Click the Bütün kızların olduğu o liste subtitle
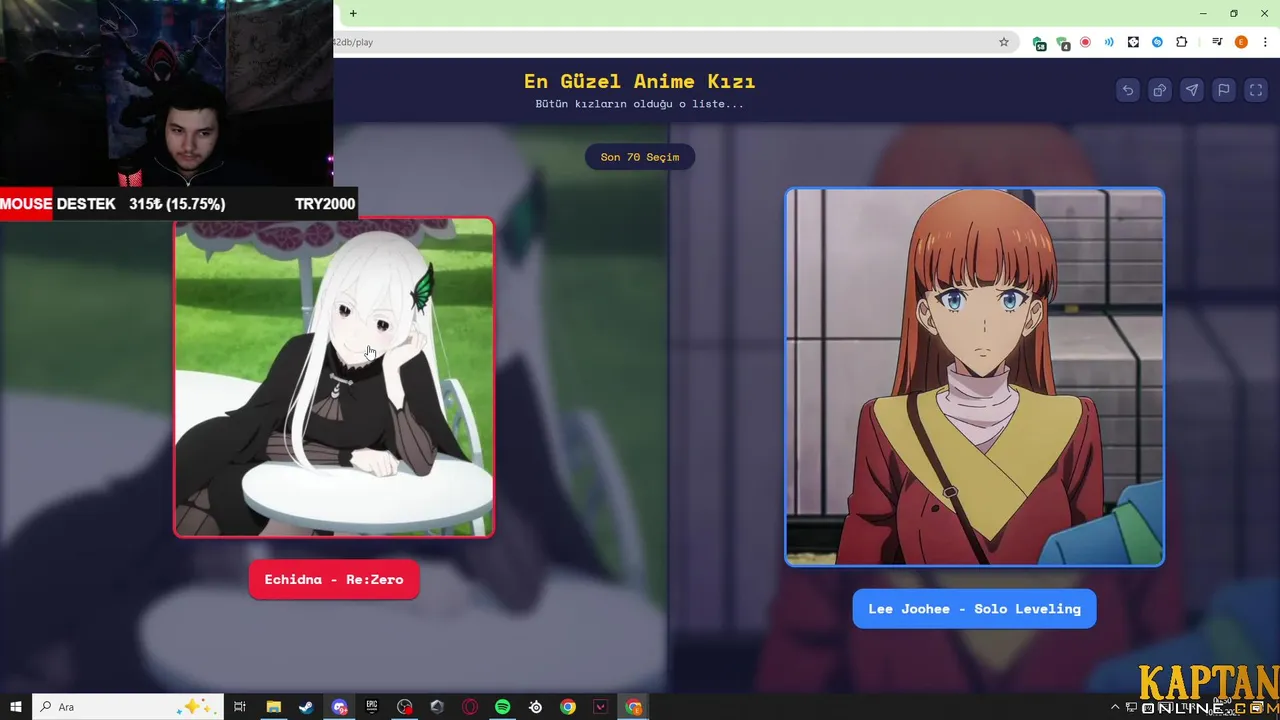This screenshot has height=720, width=1280. (639, 104)
